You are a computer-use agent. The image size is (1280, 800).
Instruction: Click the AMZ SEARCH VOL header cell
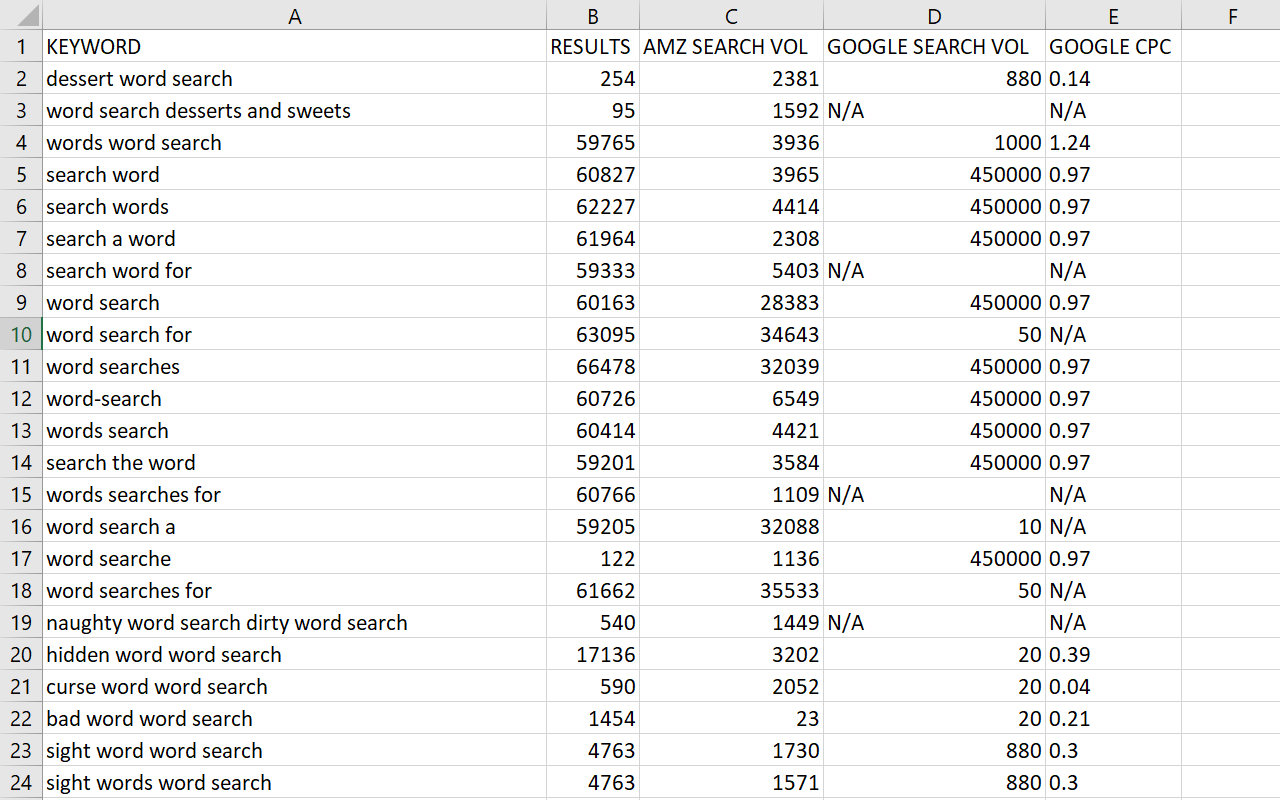(x=731, y=47)
